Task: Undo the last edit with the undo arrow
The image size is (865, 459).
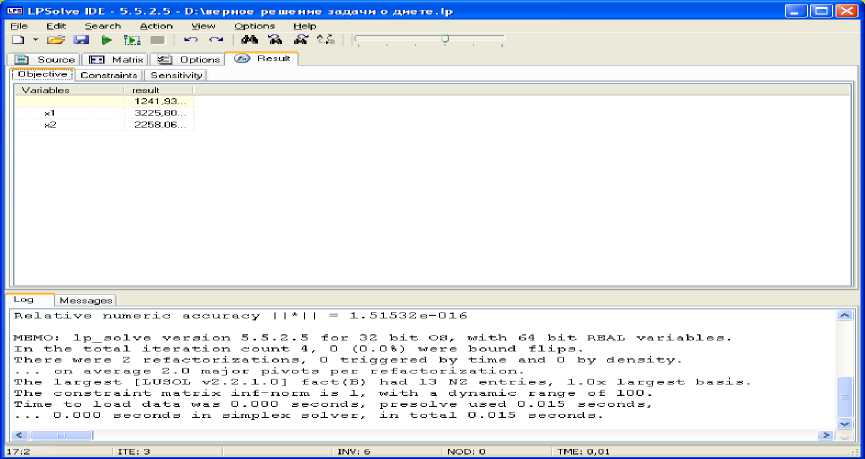Action: [190, 40]
